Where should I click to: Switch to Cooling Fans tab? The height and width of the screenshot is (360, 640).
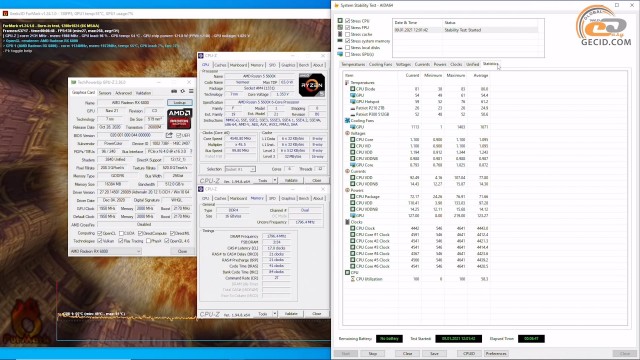pyautogui.click(x=380, y=64)
